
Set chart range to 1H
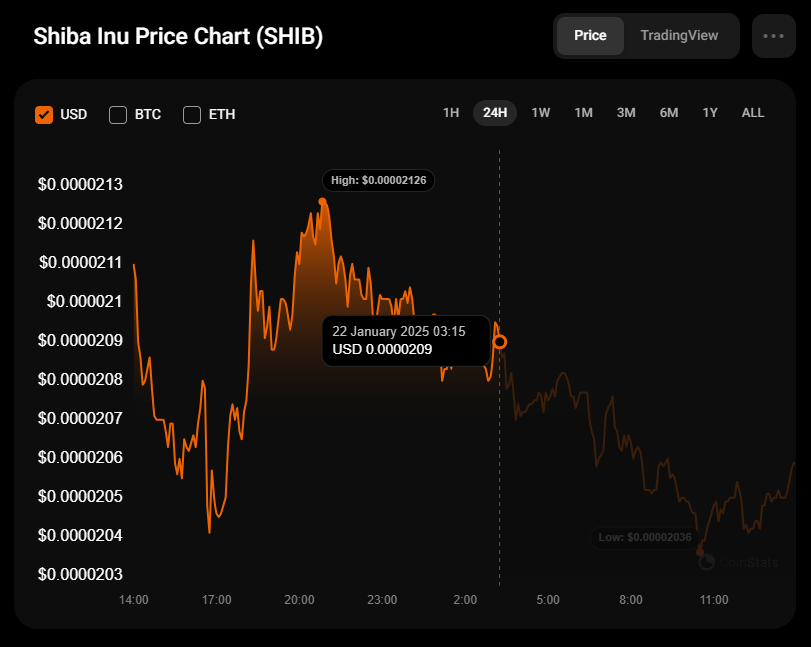coord(451,113)
